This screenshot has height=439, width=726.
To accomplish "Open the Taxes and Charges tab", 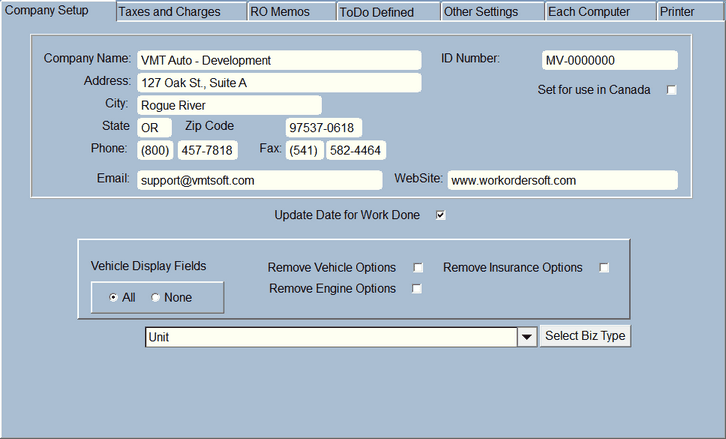I will point(181,12).
